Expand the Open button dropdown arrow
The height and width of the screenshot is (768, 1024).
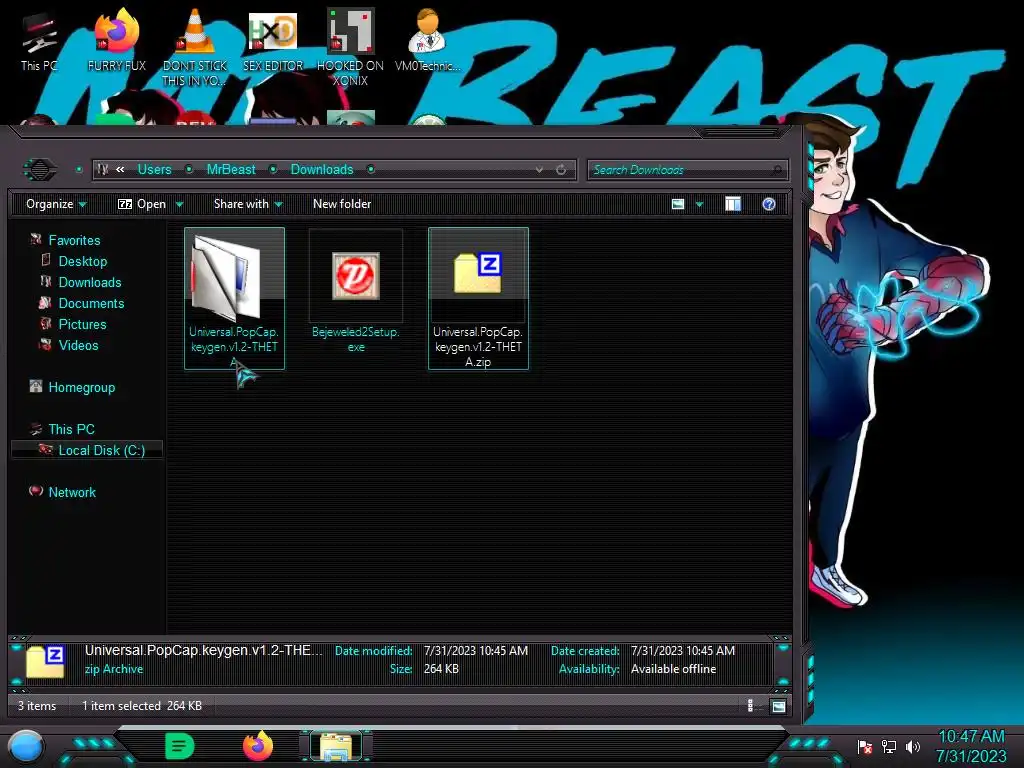[180, 204]
